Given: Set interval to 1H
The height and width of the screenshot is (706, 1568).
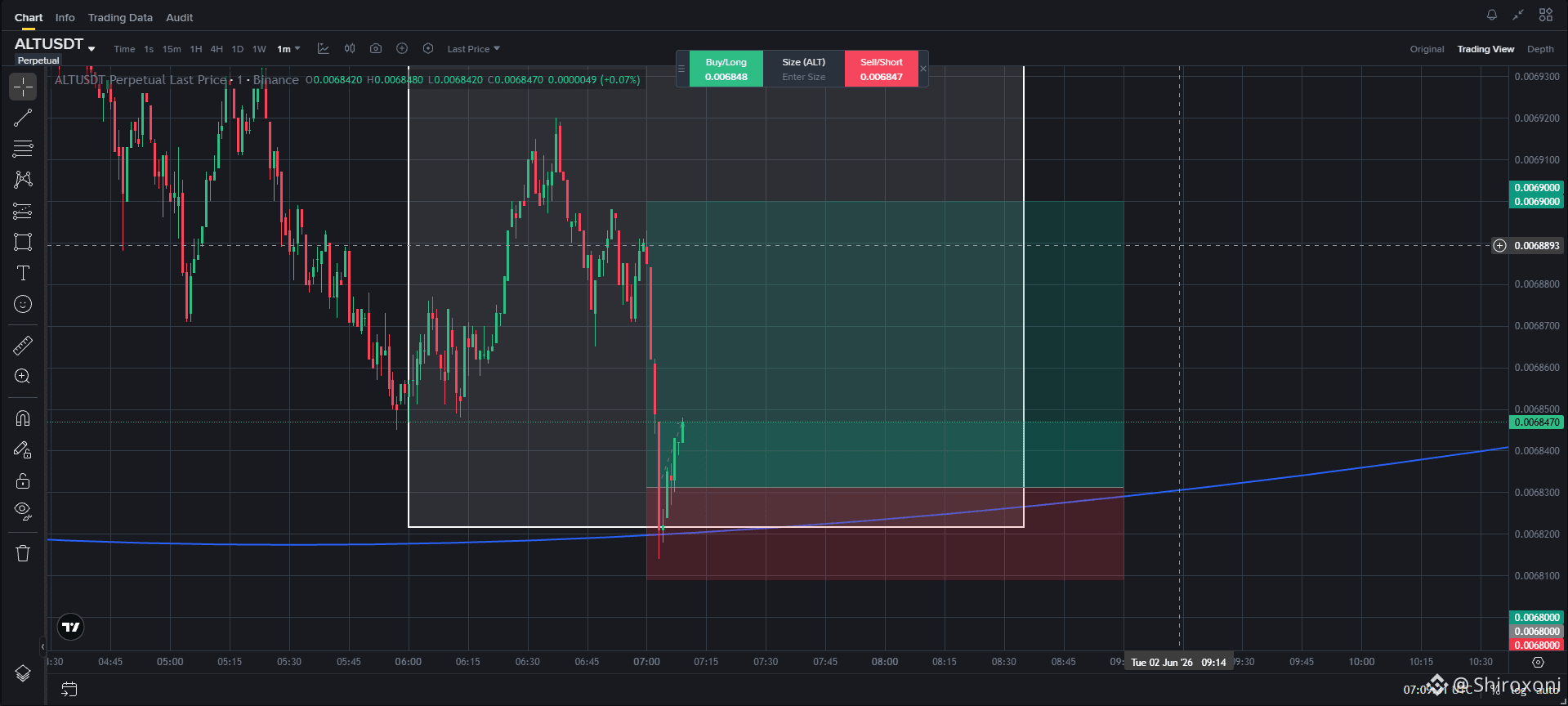Looking at the screenshot, I should [196, 49].
